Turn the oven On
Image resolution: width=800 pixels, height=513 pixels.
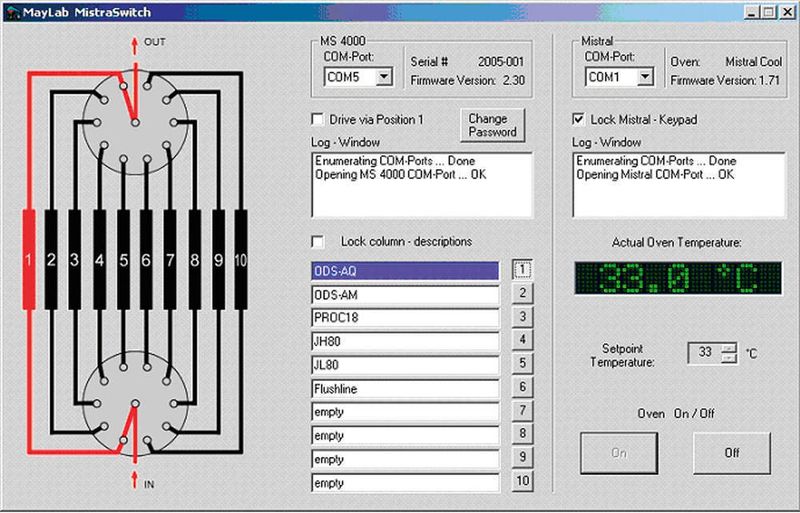pyautogui.click(x=619, y=453)
